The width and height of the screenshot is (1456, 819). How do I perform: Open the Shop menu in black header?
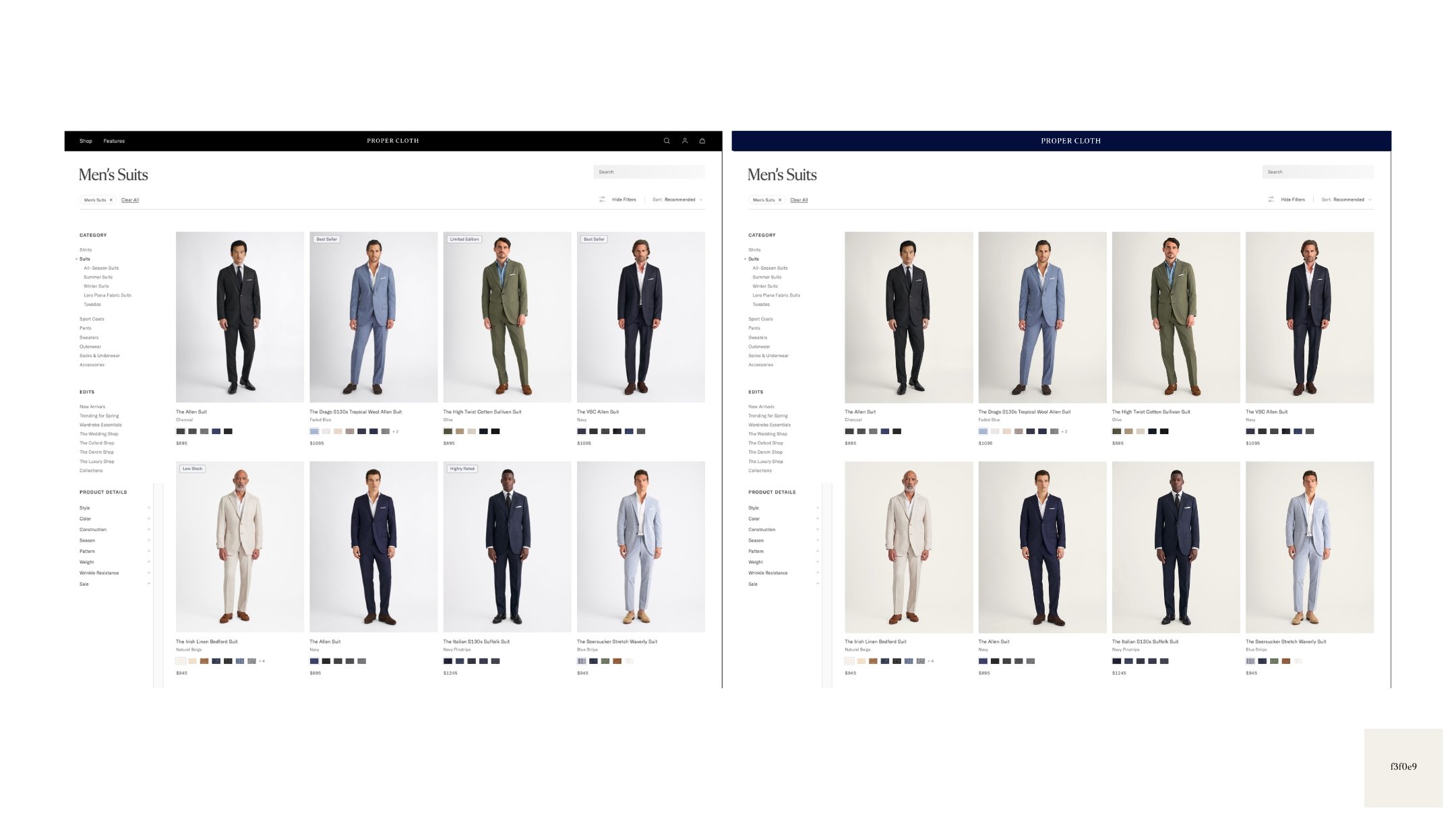[86, 141]
